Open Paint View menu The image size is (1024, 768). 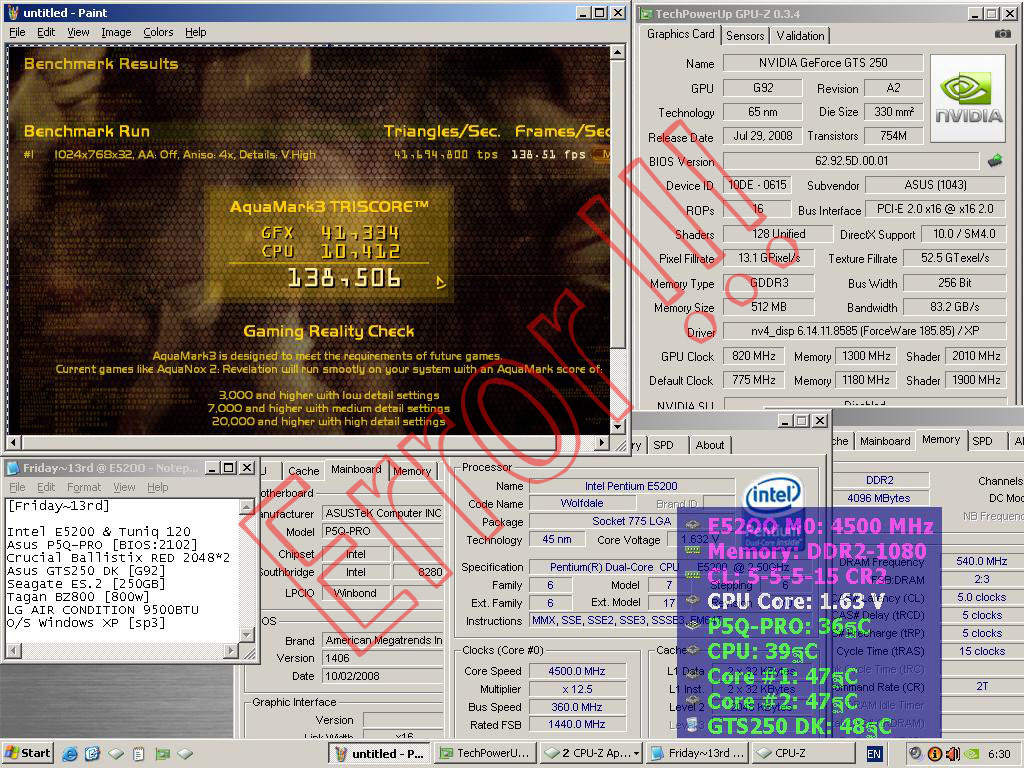tap(78, 32)
